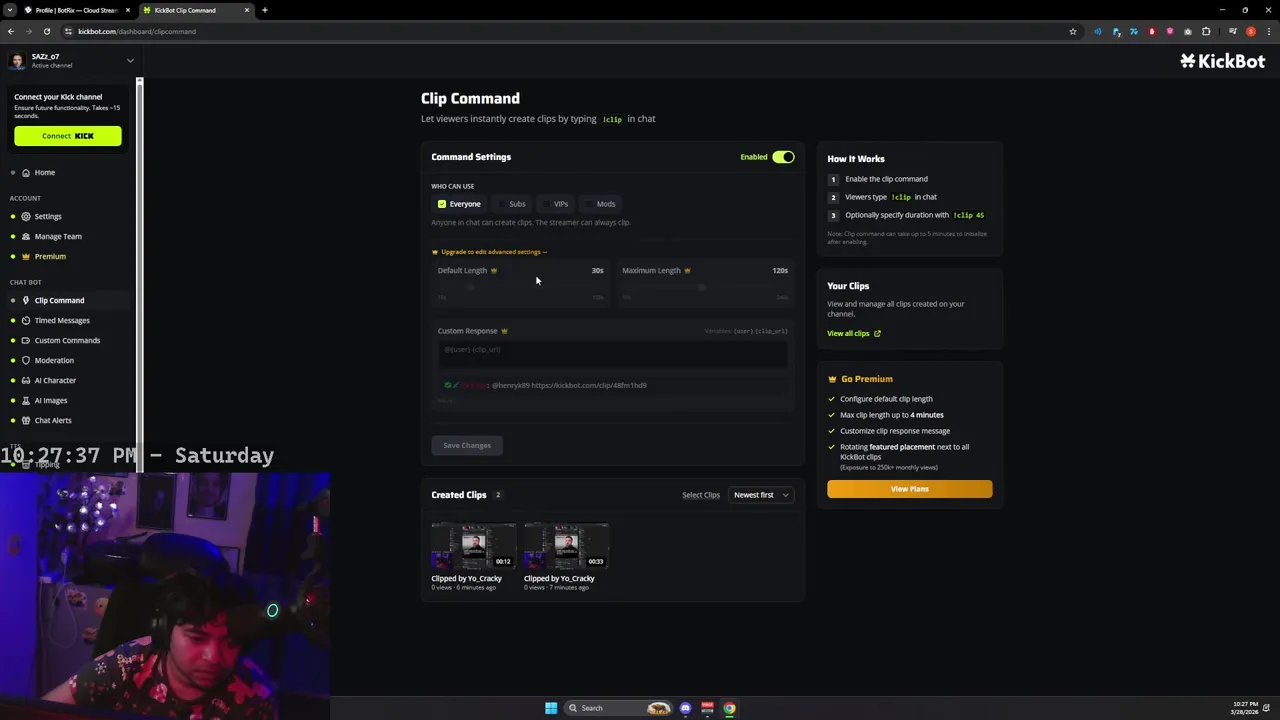Screen dimensions: 1280x720
Task: Open AI Character sidebar icon
Action: pyautogui.click(x=26, y=381)
